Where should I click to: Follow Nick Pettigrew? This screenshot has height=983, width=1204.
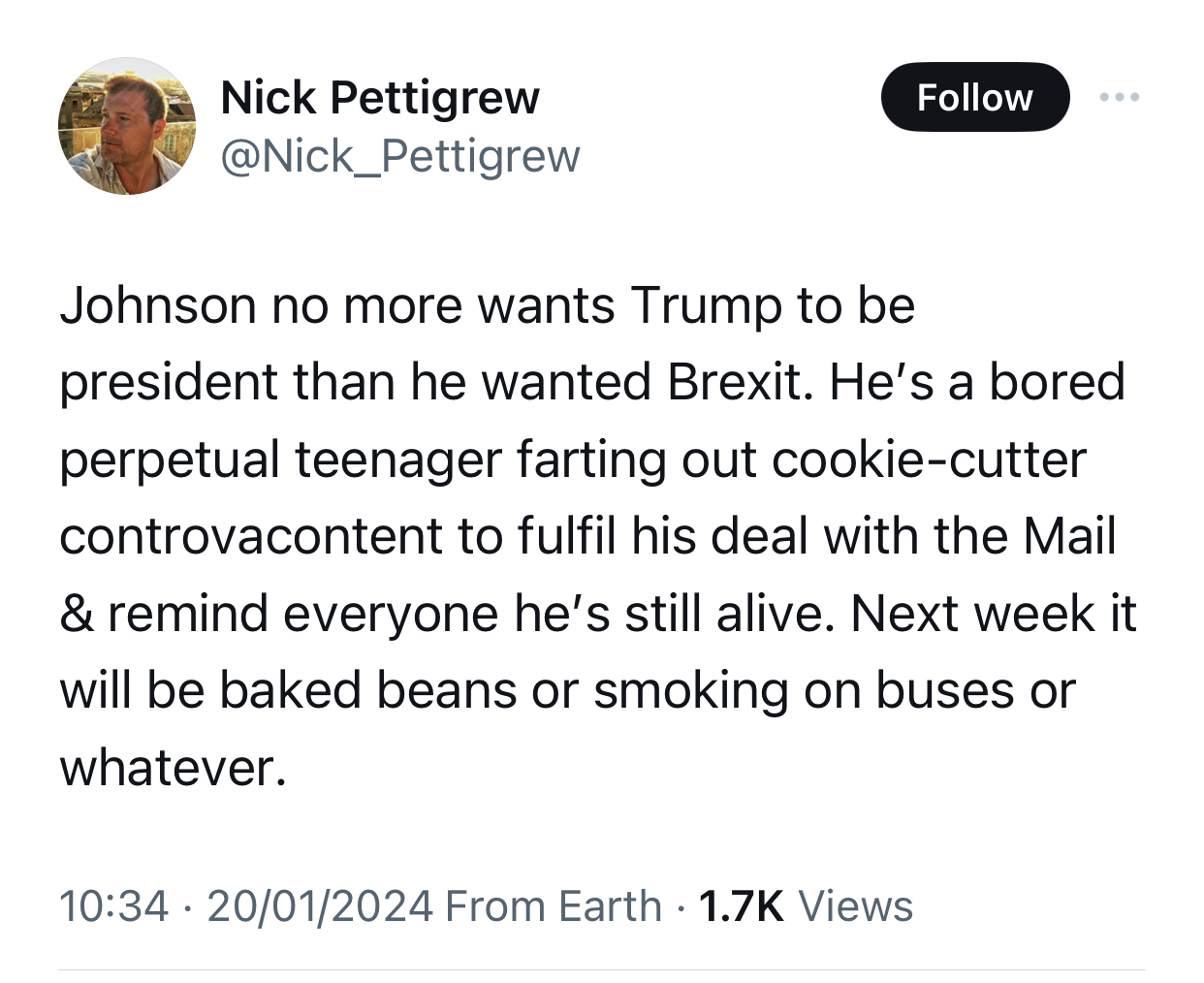[974, 97]
